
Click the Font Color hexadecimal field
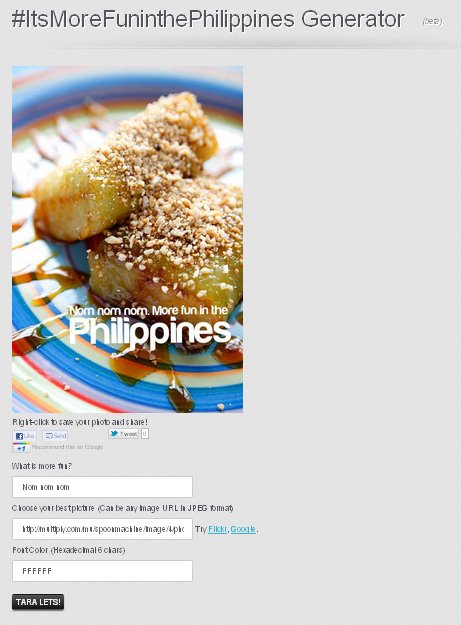tap(102, 571)
